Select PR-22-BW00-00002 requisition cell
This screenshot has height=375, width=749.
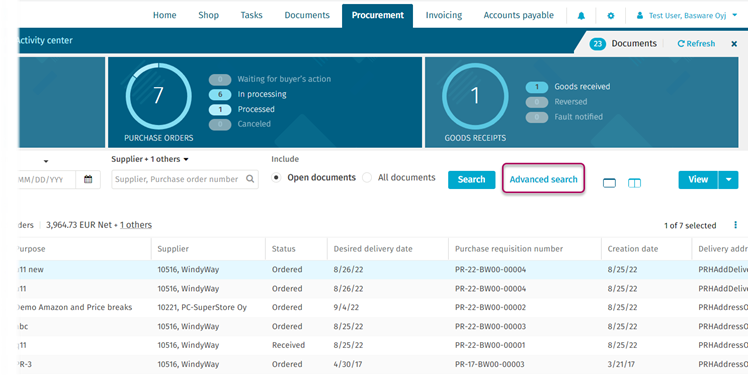coord(490,308)
